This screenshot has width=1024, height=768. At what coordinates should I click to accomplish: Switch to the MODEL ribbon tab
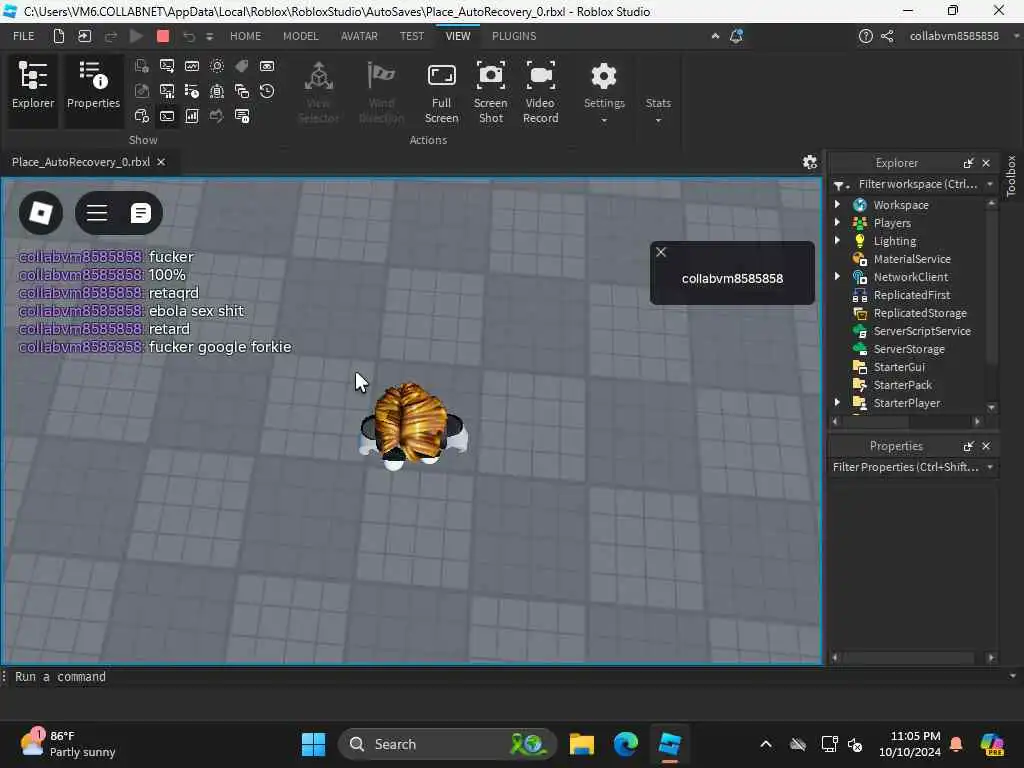[300, 36]
